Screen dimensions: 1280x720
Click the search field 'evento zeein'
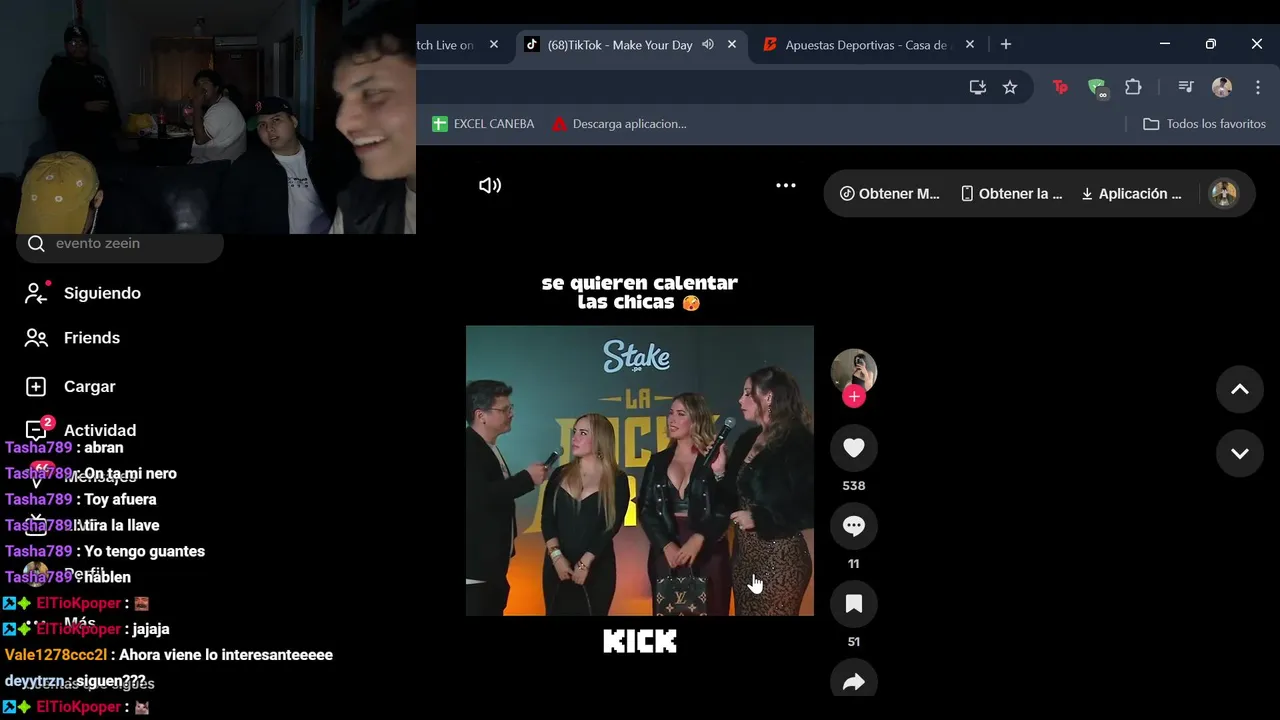120,243
